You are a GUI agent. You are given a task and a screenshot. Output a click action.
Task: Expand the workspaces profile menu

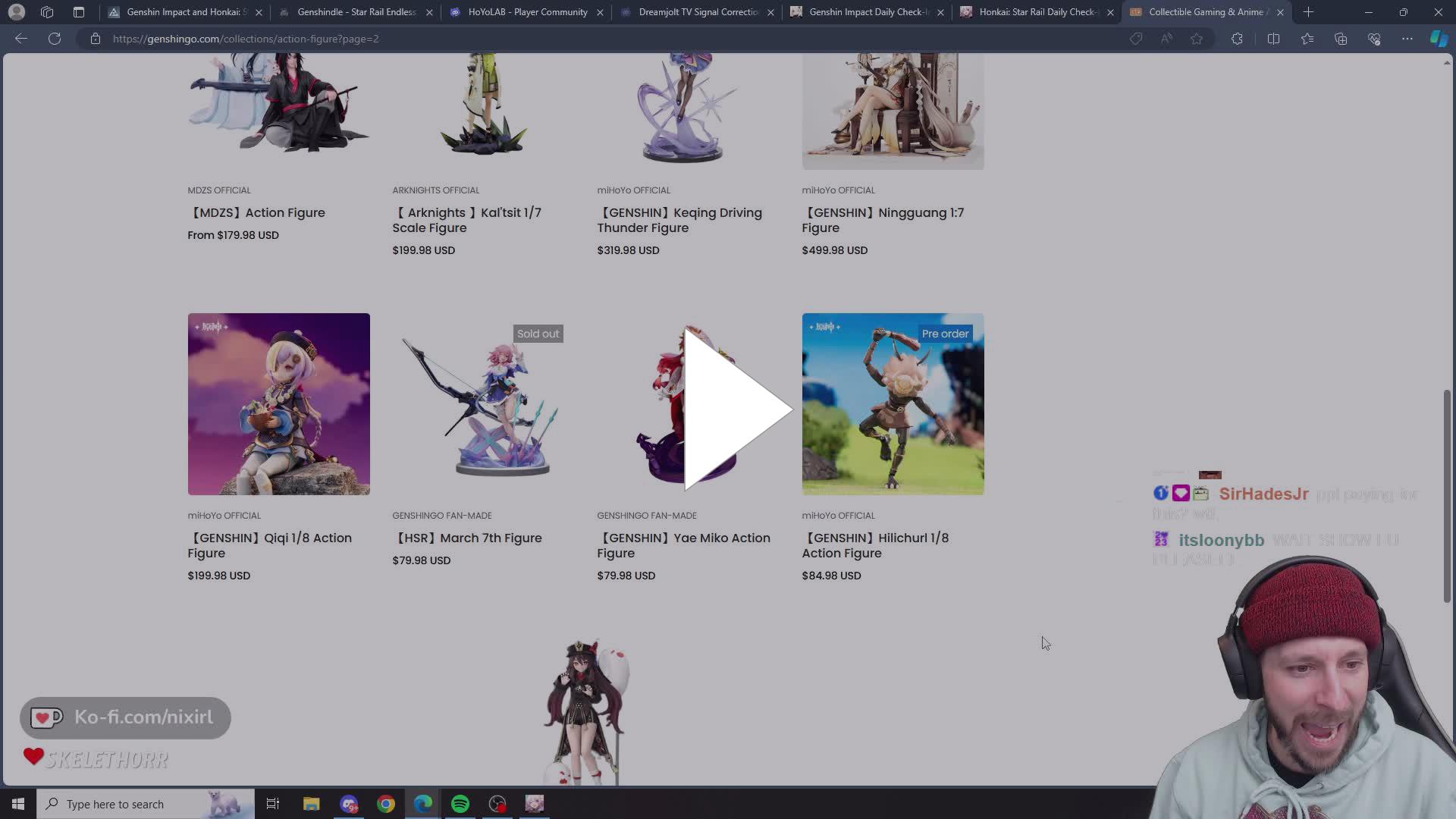tap(17, 12)
